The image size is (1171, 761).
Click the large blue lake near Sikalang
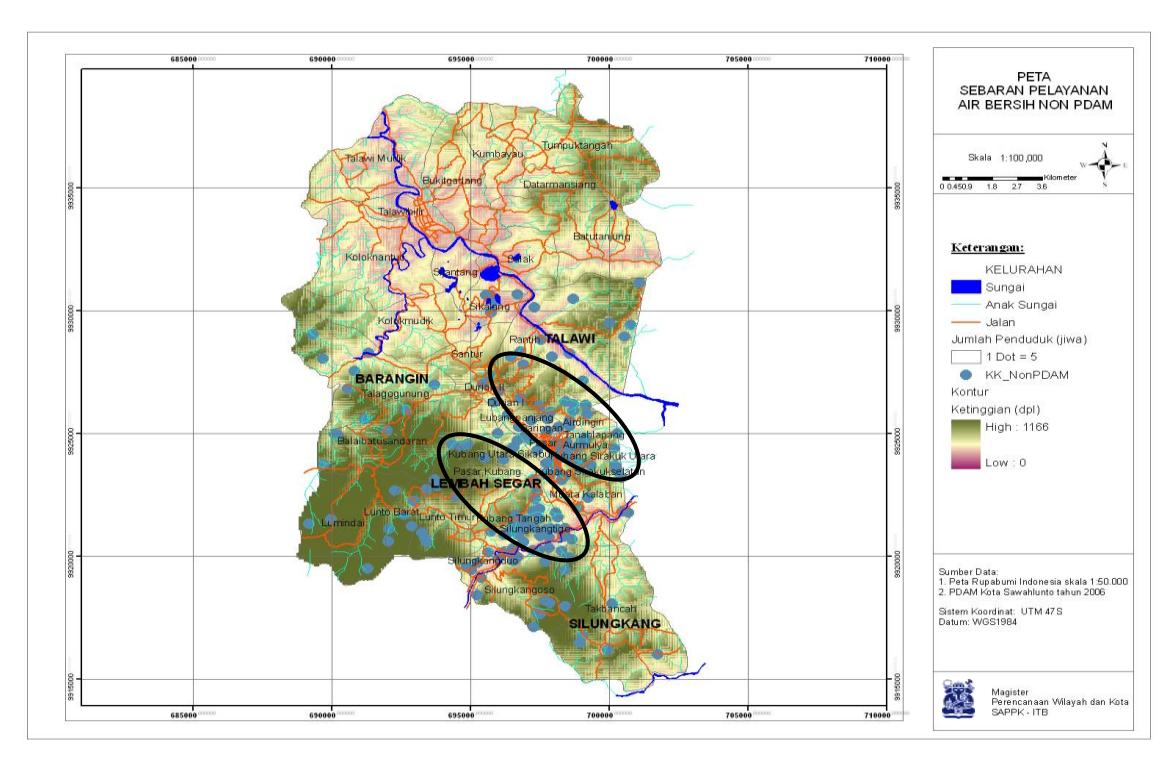pyautogui.click(x=490, y=273)
